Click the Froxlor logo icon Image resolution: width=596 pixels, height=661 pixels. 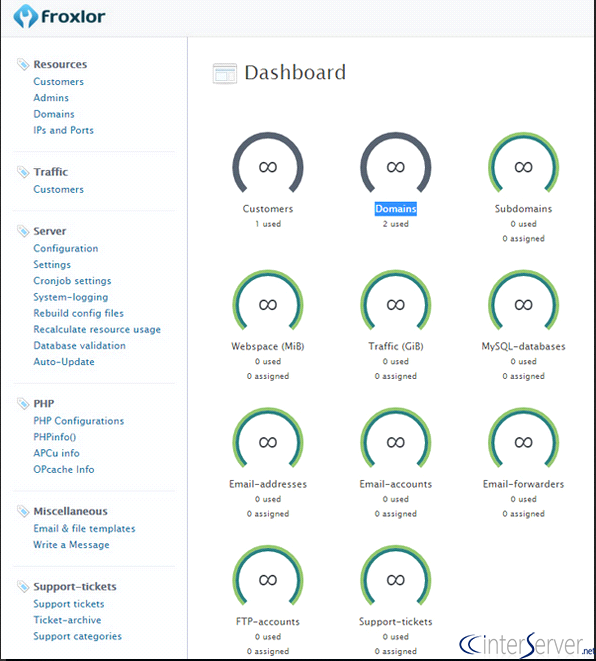pos(25,16)
